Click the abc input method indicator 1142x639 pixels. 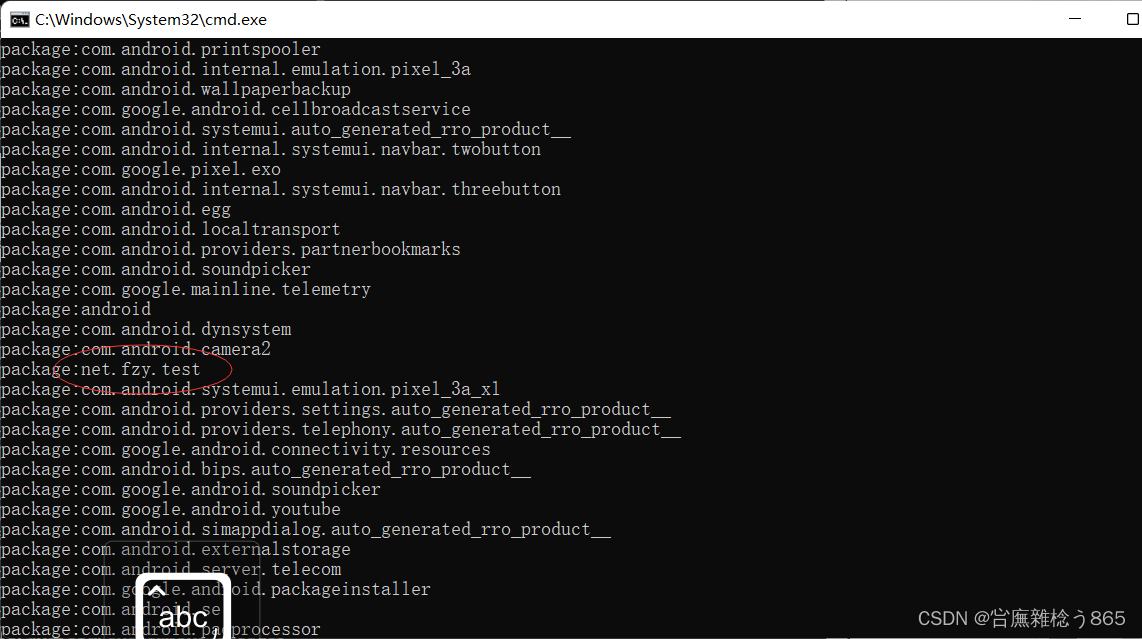click(183, 612)
